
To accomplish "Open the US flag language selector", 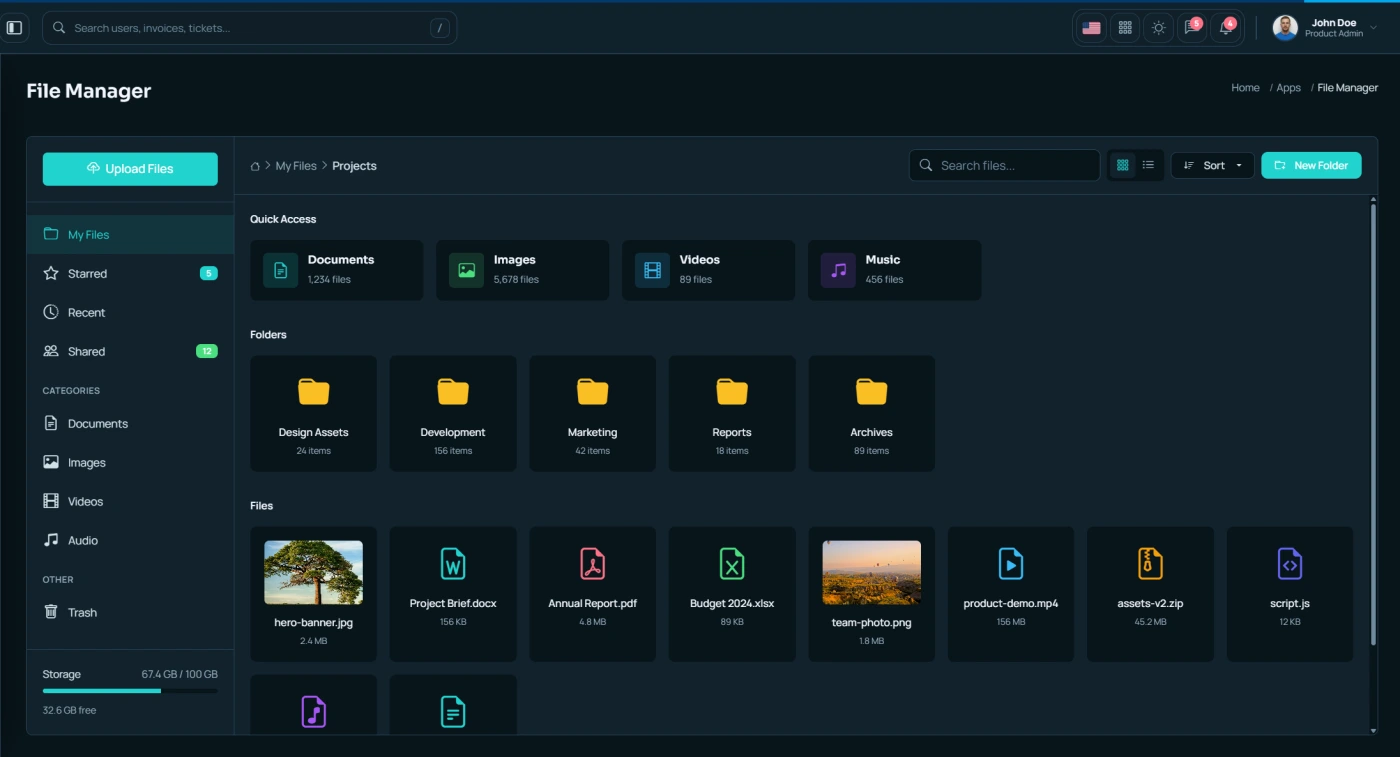I will pyautogui.click(x=1091, y=28).
